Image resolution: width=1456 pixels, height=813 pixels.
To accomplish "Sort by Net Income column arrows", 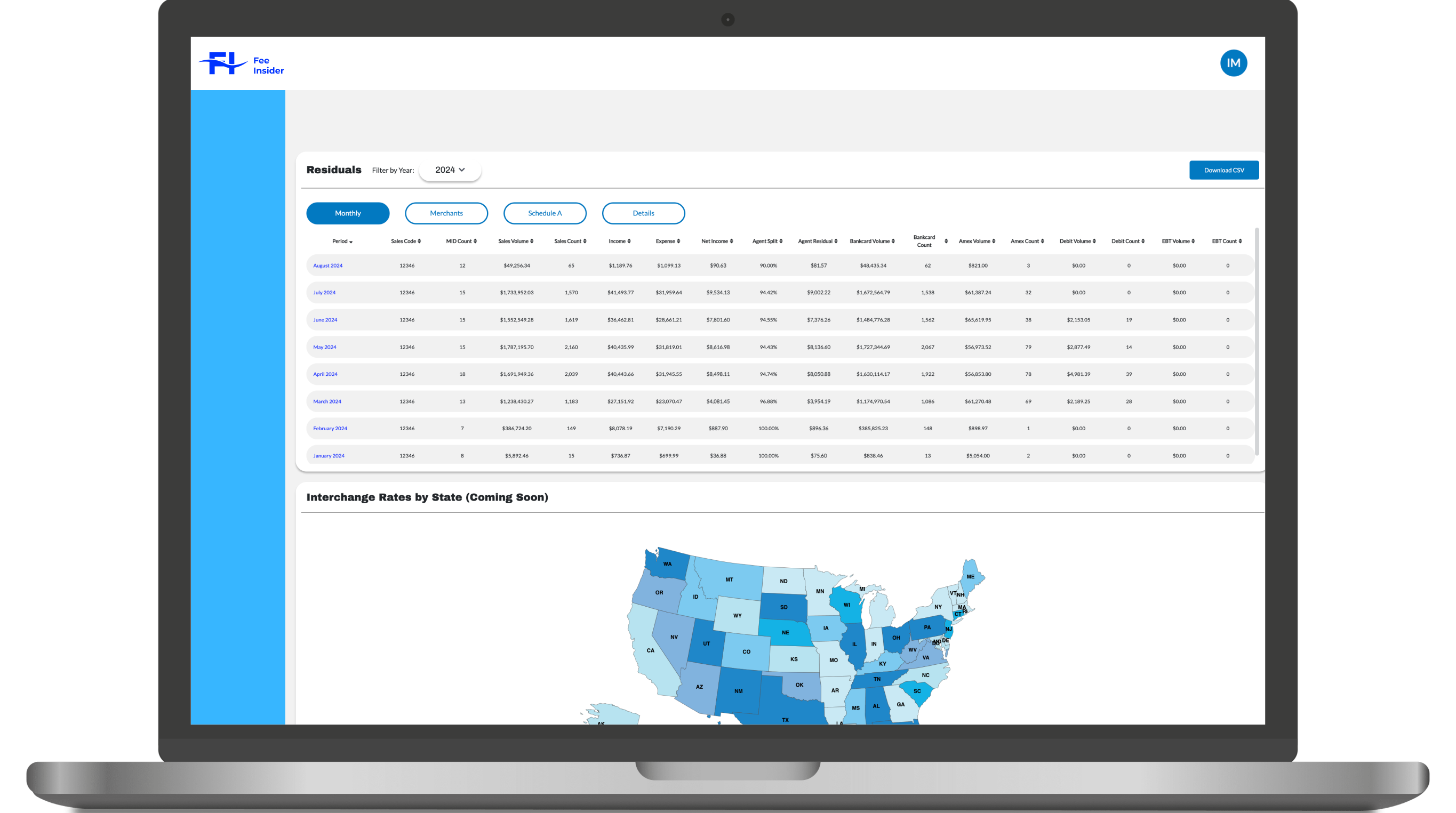I will point(731,242).
